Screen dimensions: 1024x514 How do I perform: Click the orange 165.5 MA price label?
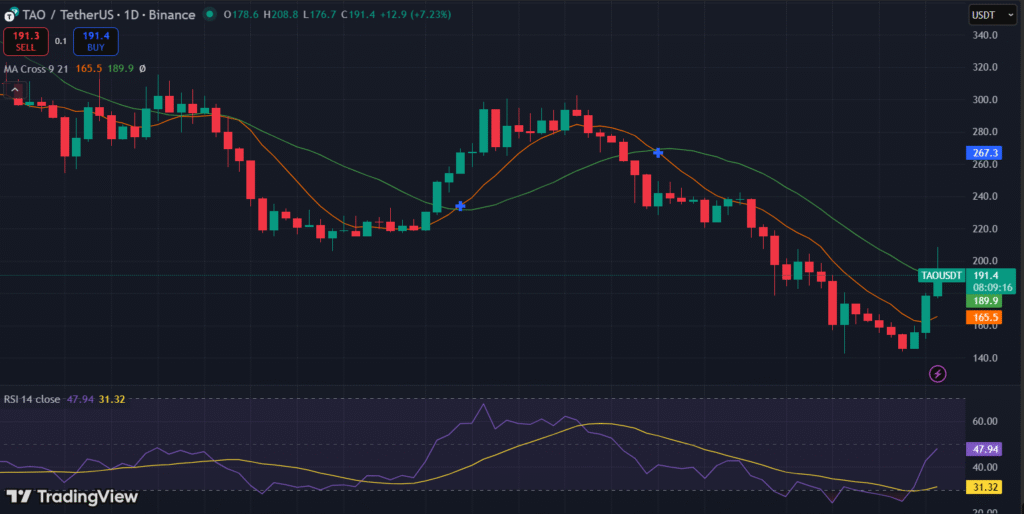pos(984,317)
